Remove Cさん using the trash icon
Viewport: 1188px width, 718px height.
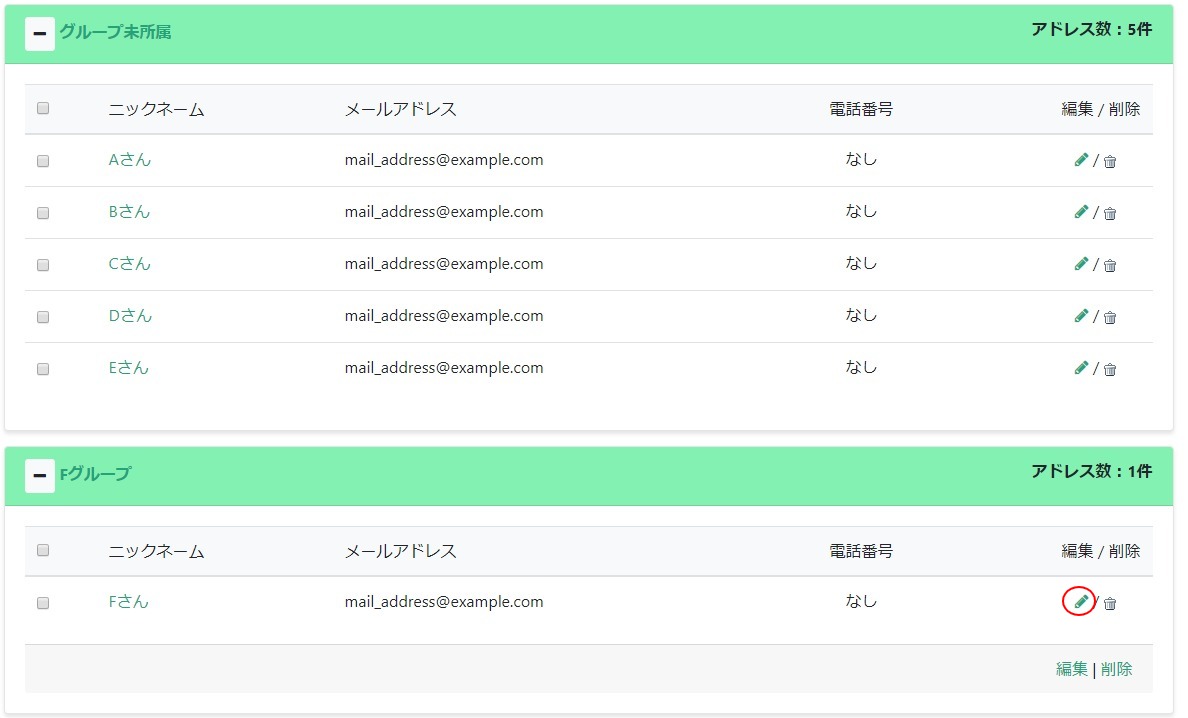[x=1110, y=265]
